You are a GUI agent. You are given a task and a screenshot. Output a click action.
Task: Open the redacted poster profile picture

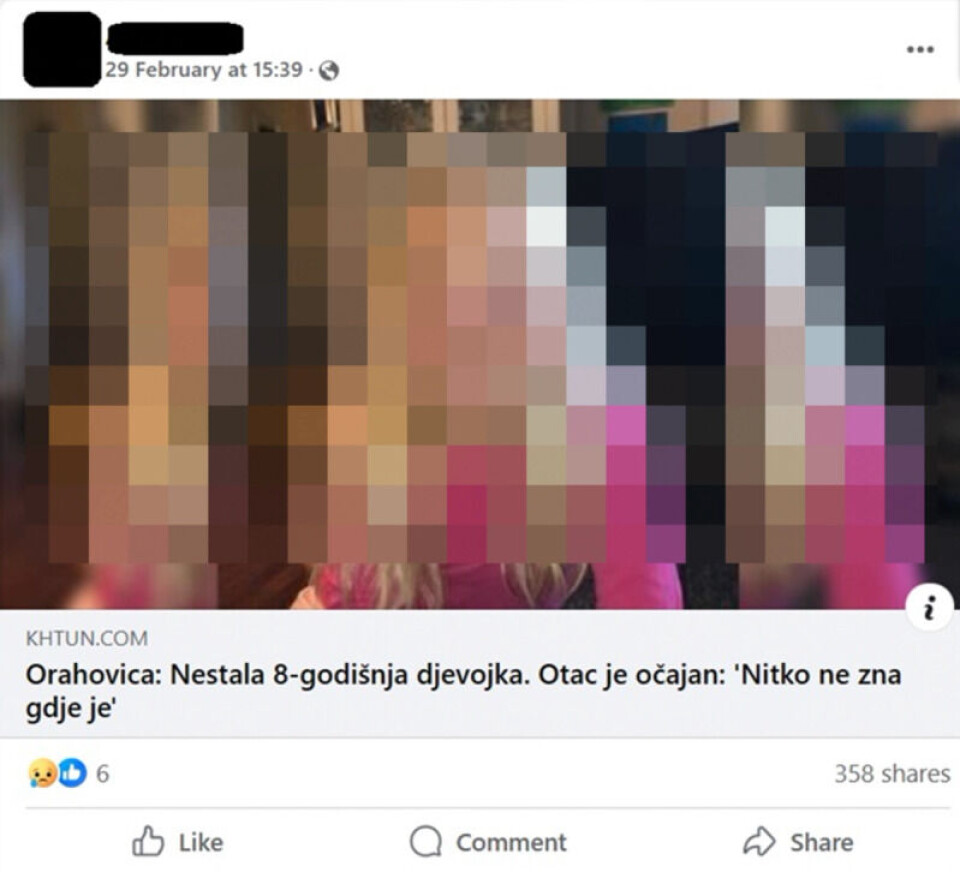coord(62,49)
